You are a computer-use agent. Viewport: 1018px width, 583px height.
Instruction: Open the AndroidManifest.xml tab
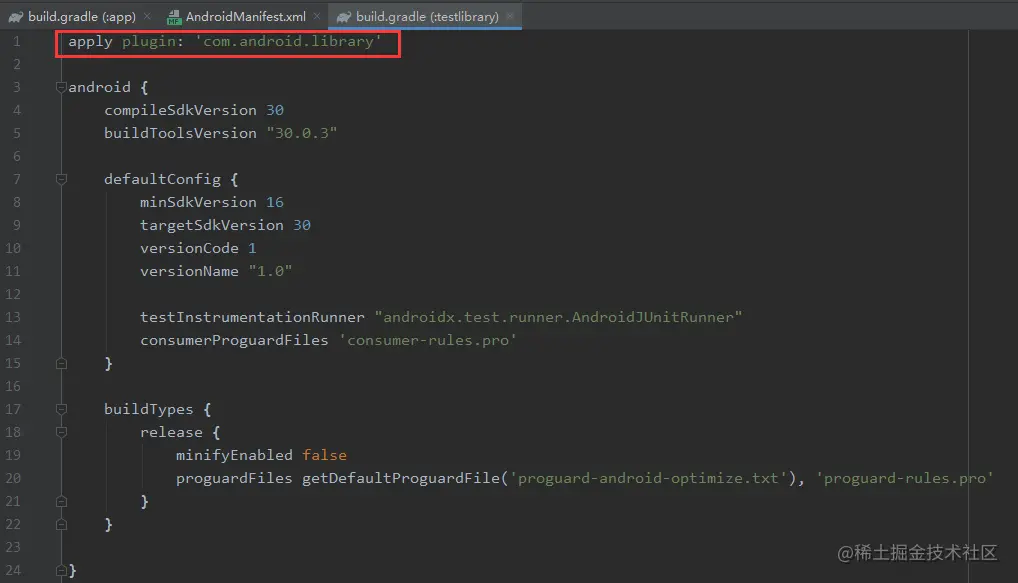coord(245,17)
